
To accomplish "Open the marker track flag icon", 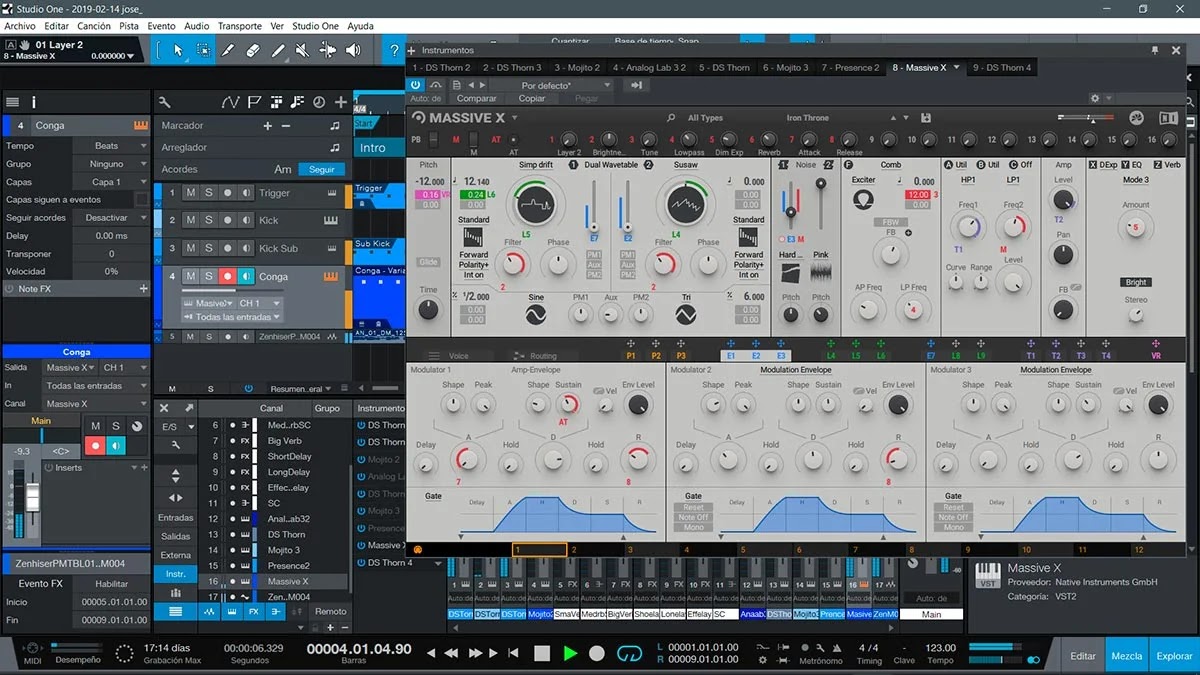I will [x=254, y=102].
